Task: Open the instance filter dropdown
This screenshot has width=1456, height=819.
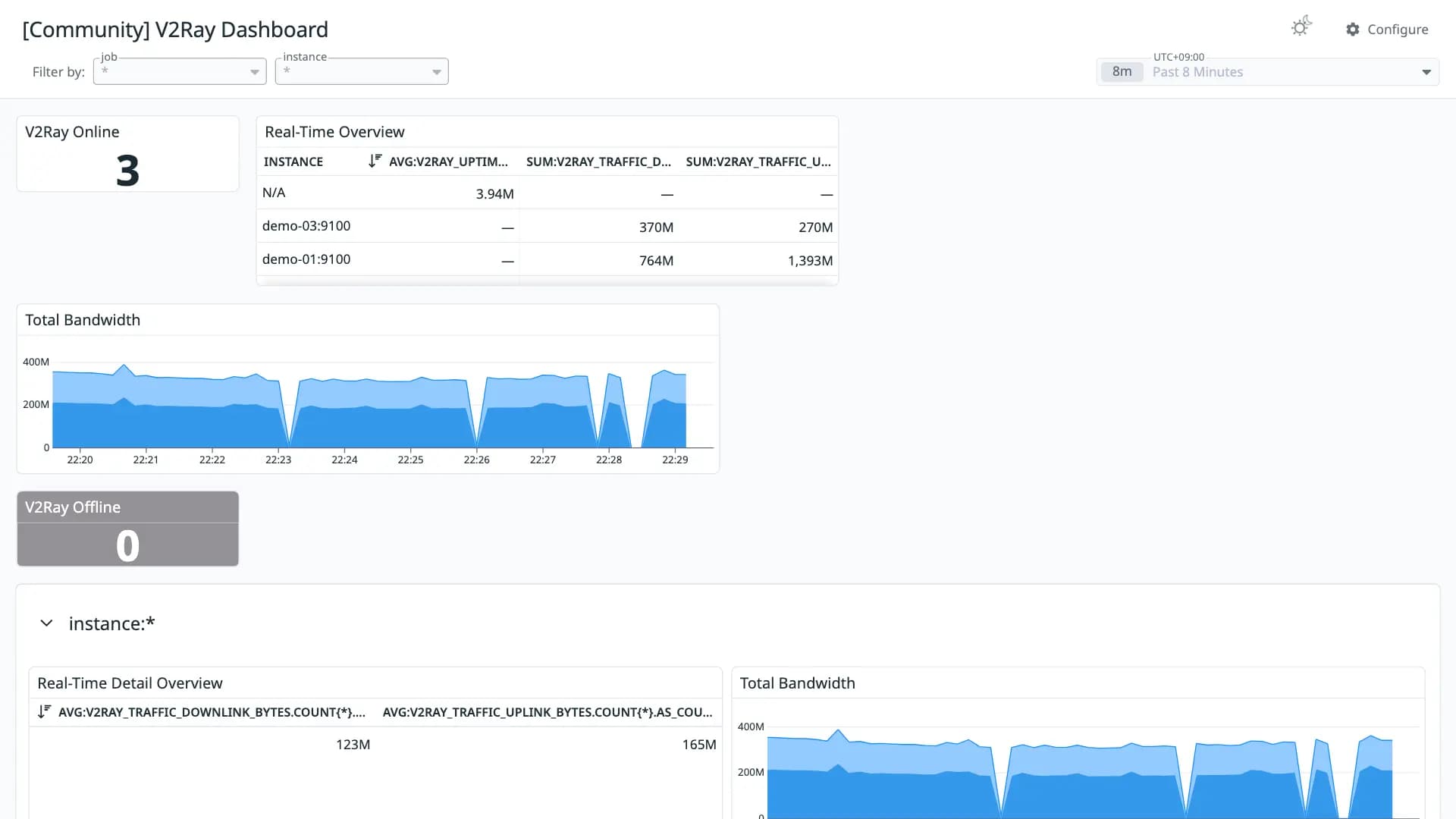Action: pyautogui.click(x=362, y=71)
